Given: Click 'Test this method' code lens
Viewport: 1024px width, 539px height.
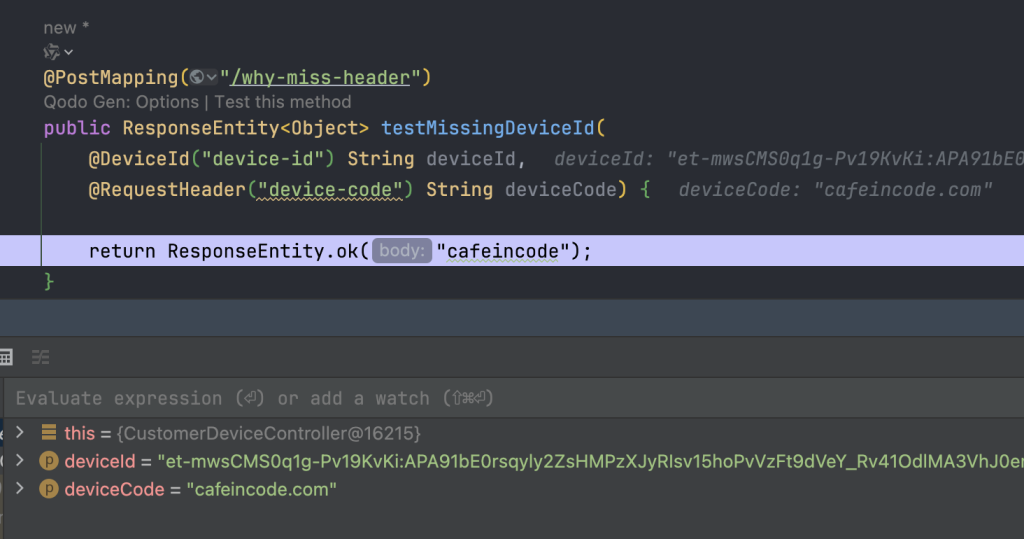Looking at the screenshot, I should 283,102.
